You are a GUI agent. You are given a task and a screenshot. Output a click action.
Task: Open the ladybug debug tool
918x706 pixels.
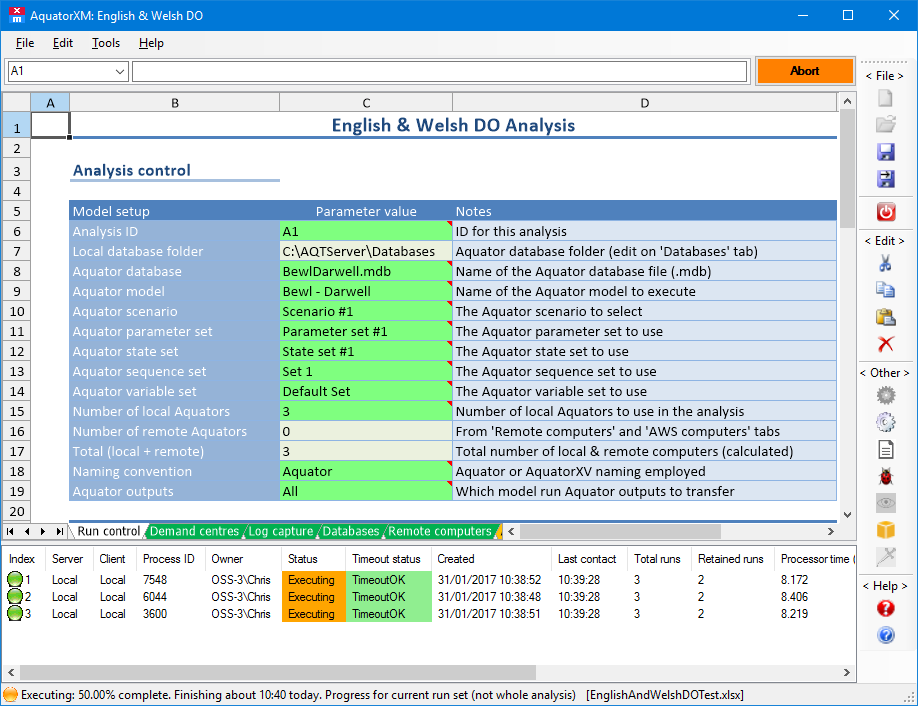click(x=885, y=476)
